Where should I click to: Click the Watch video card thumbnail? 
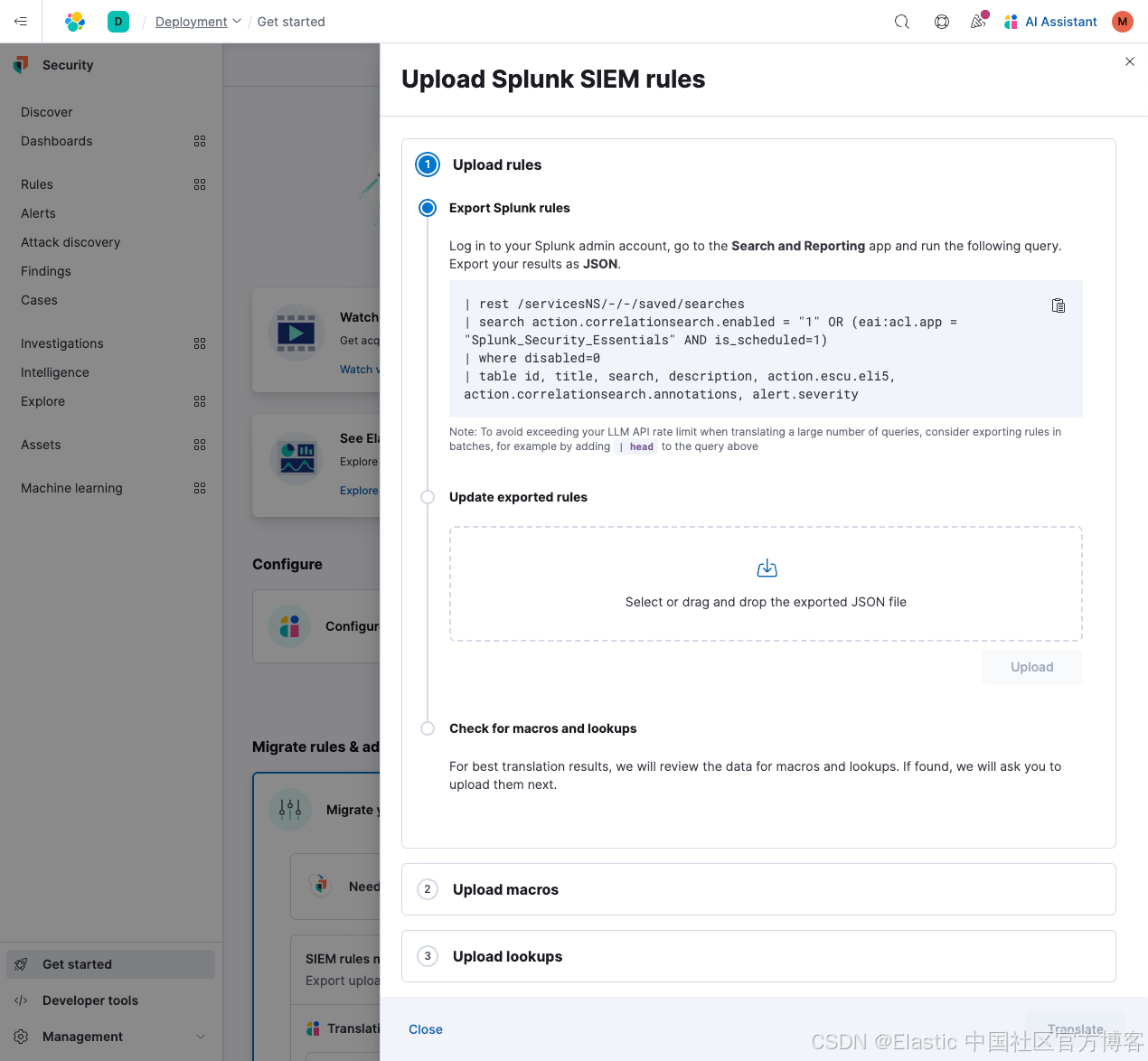pos(296,333)
